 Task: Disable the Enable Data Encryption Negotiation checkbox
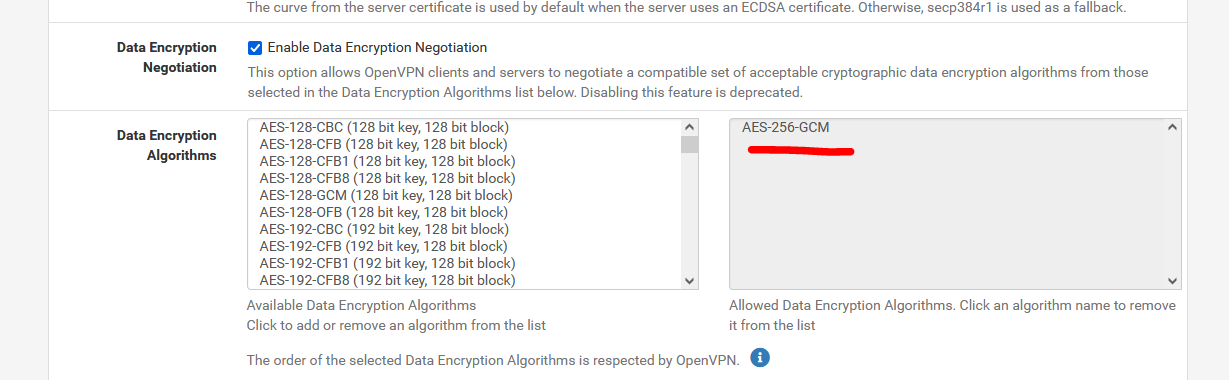click(x=255, y=47)
